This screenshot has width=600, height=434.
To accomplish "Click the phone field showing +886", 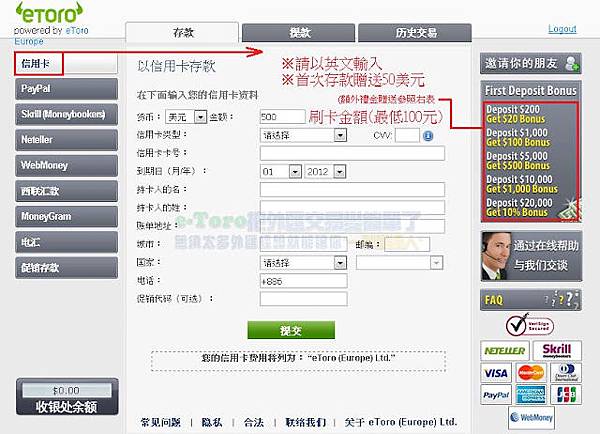I will pos(303,281).
